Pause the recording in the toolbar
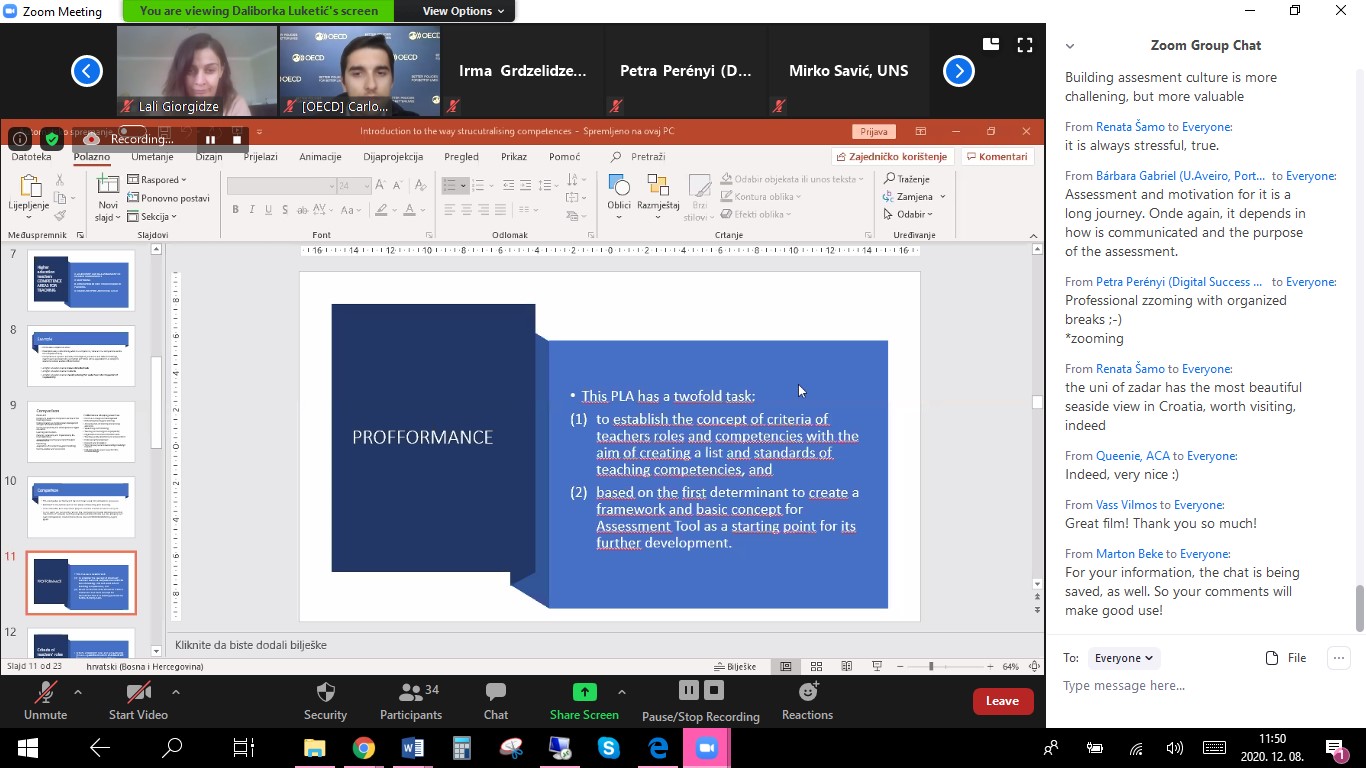The width and height of the screenshot is (1366, 768). (688, 690)
